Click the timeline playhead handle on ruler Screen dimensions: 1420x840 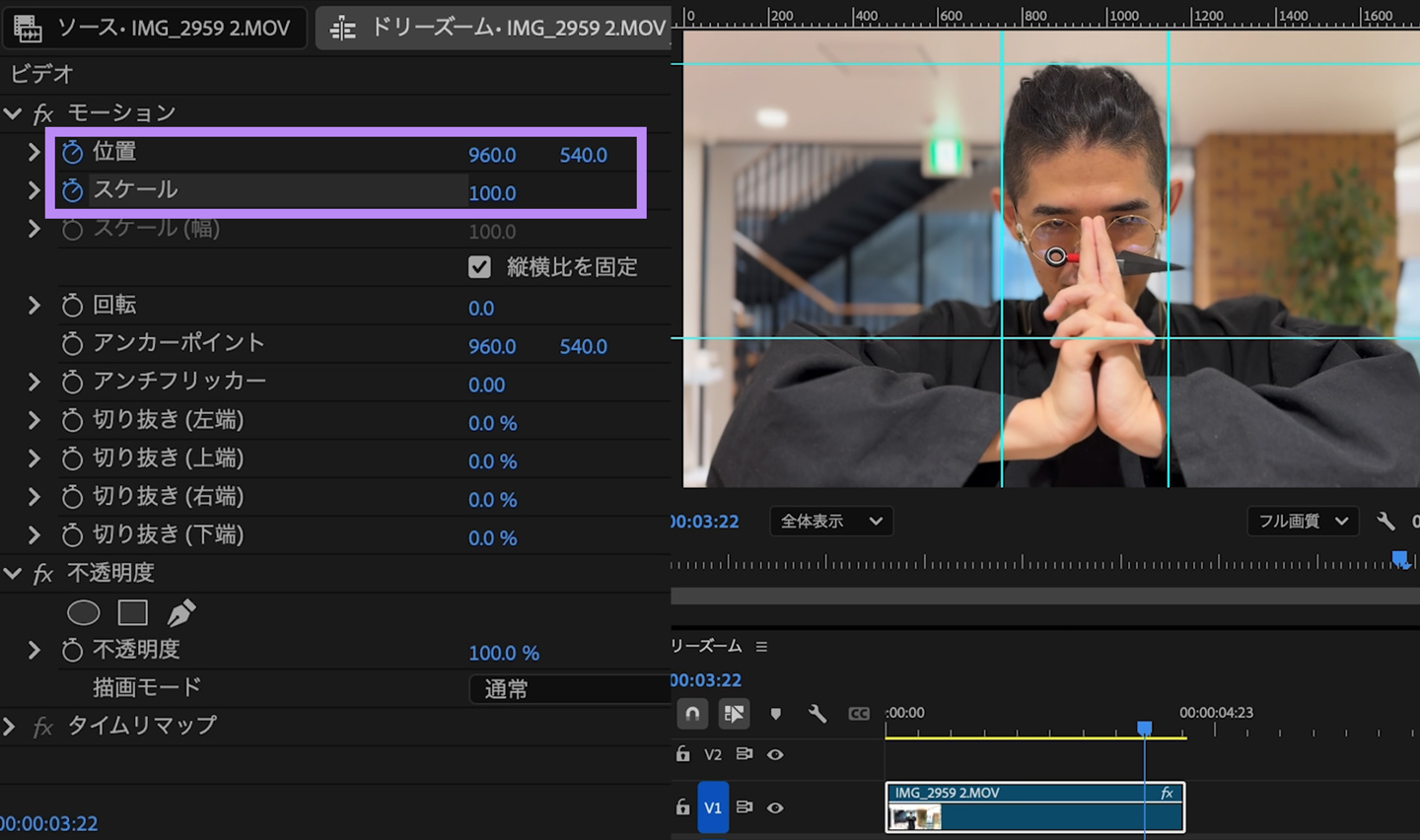tap(1144, 728)
